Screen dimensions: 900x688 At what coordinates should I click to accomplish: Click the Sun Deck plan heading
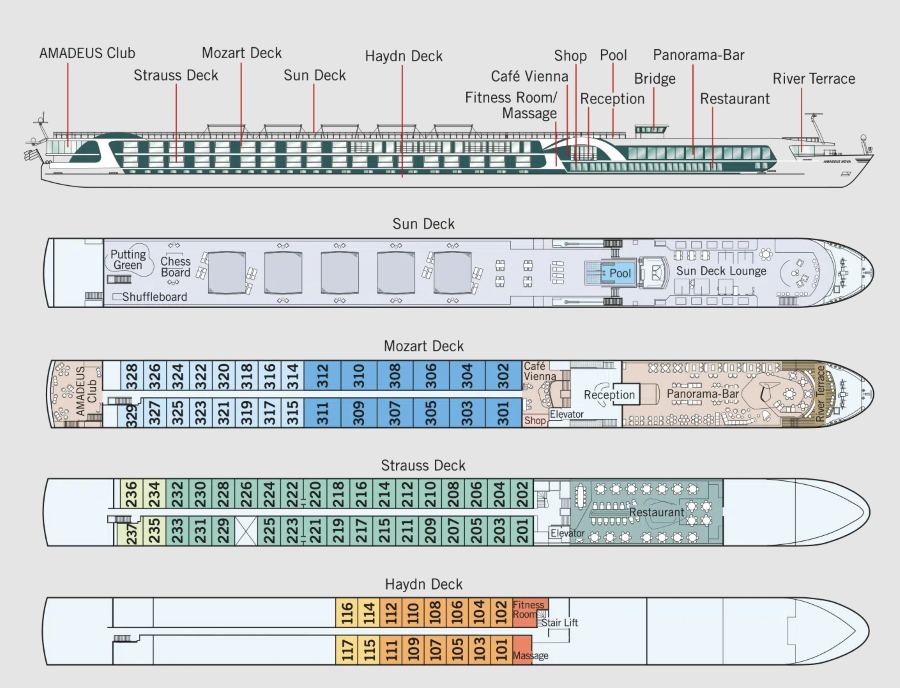[424, 224]
